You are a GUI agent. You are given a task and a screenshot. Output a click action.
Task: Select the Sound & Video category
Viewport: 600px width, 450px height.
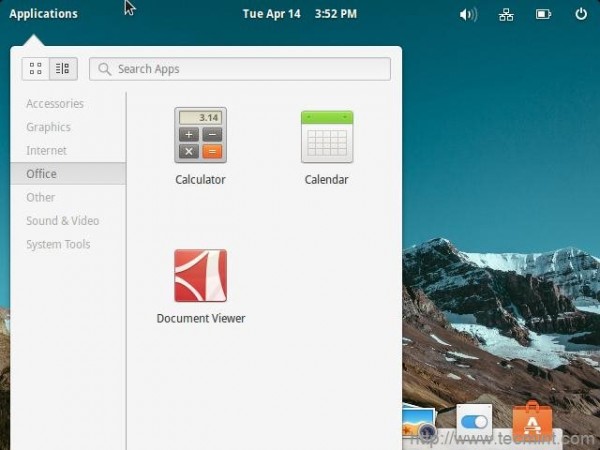(x=68, y=221)
